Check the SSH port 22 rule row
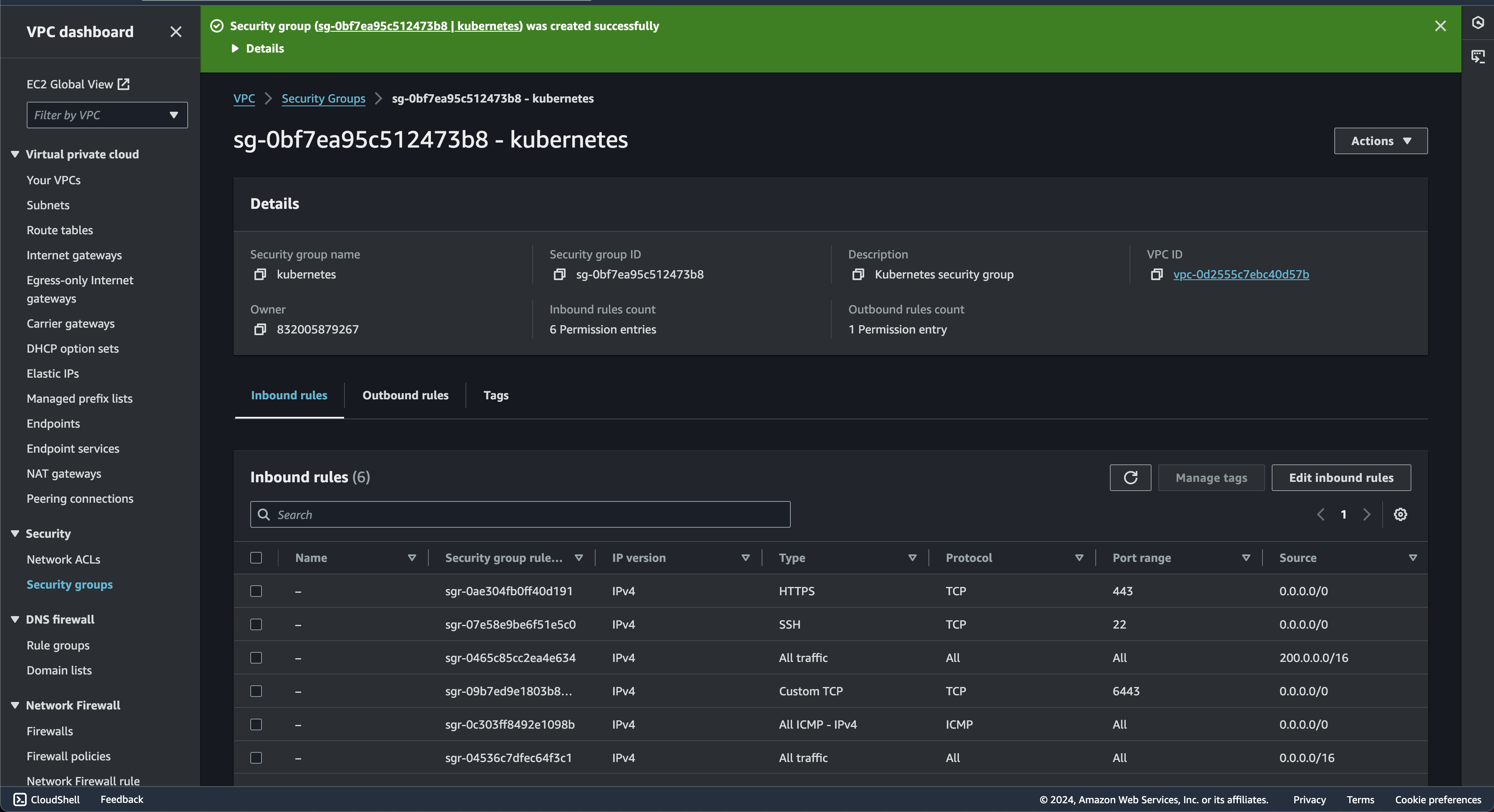This screenshot has width=1494, height=812. pos(256,624)
